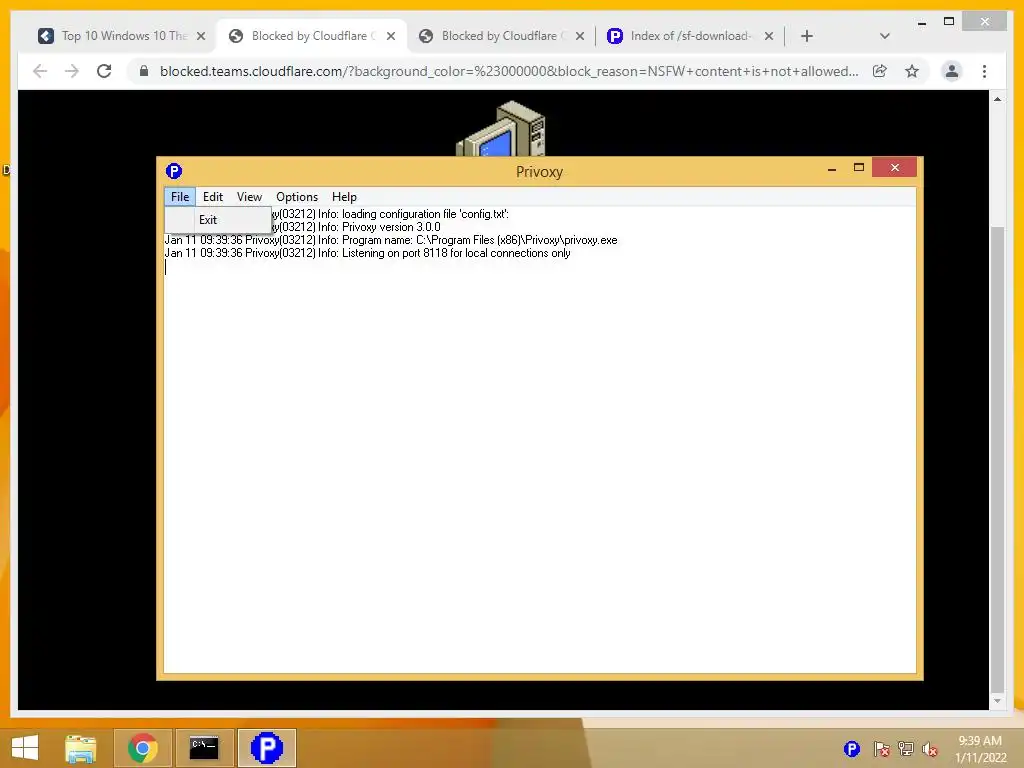Screen dimensions: 1024x768
Task: Open Command Prompt from taskbar
Action: click(204, 748)
